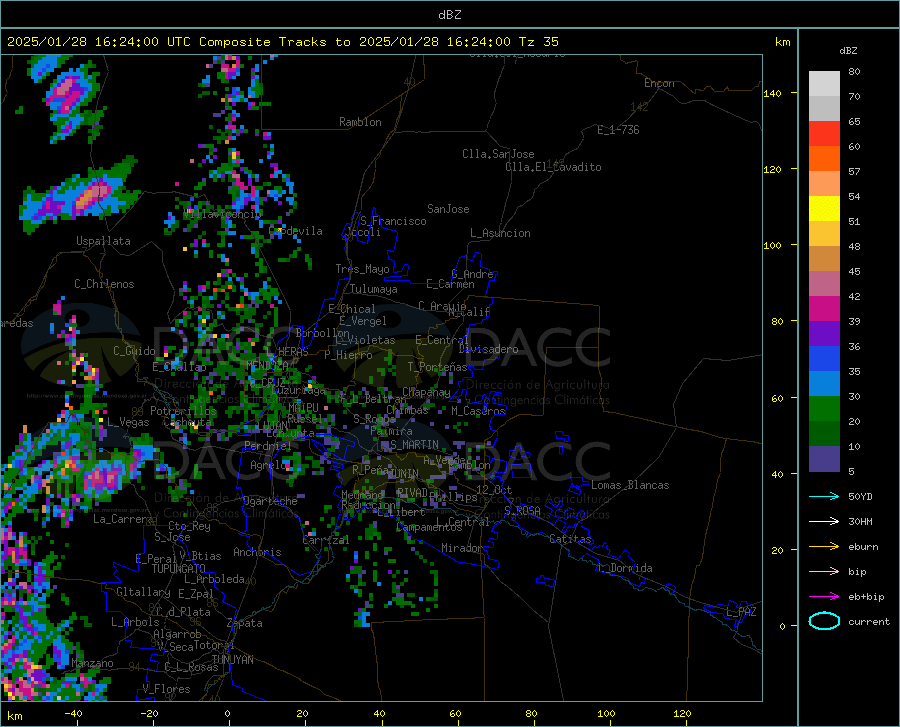Screen dimensions: 900x727
Task: Click the yellow eburn arrow legend icon
Action: click(x=824, y=547)
